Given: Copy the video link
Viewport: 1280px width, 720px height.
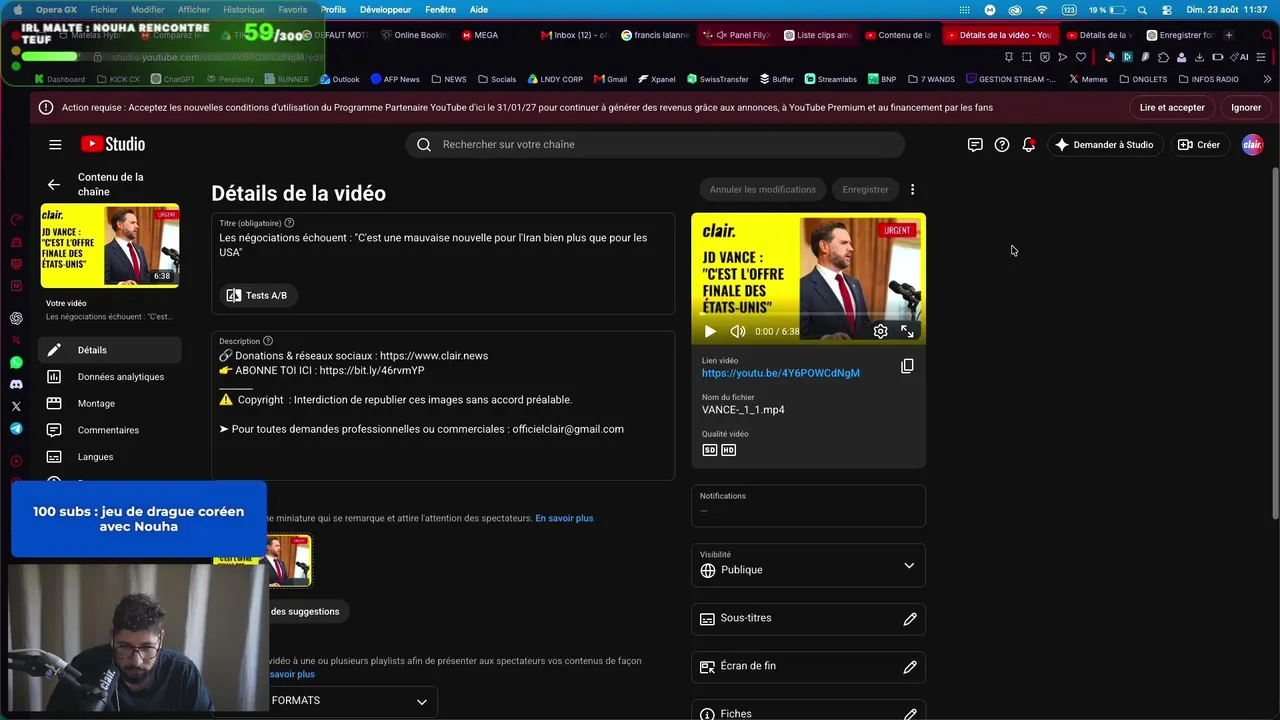Looking at the screenshot, I should pos(907,366).
